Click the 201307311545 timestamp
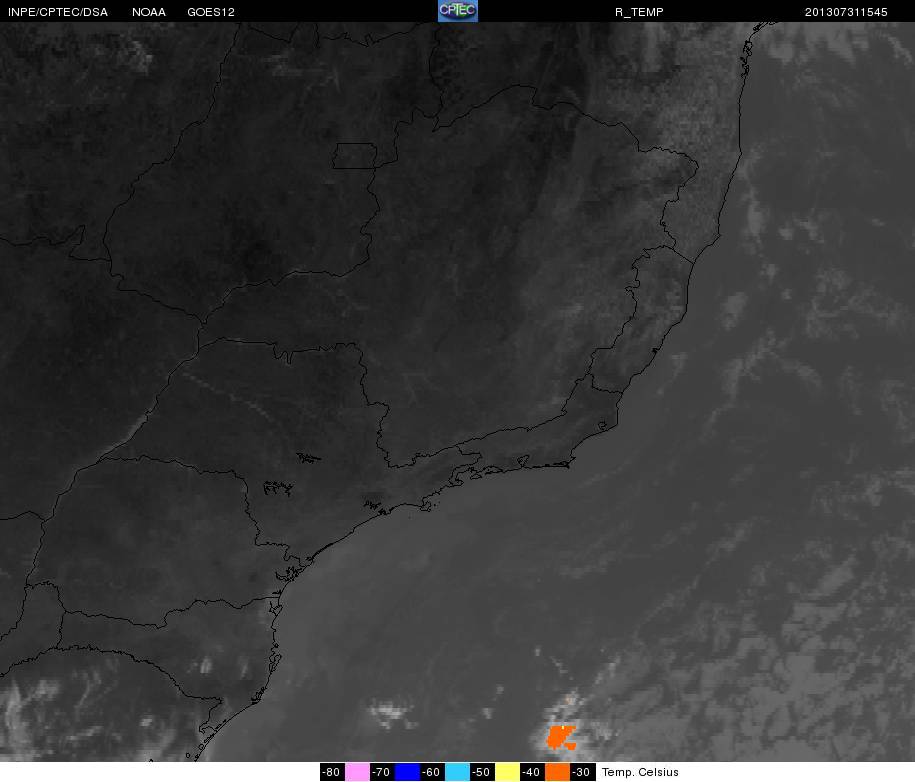Viewport: 915px width, 782px height. point(846,12)
